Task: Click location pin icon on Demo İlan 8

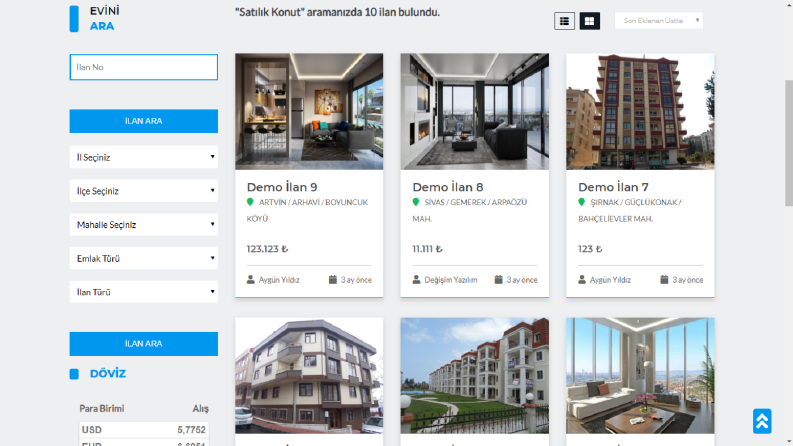Action: [416, 202]
